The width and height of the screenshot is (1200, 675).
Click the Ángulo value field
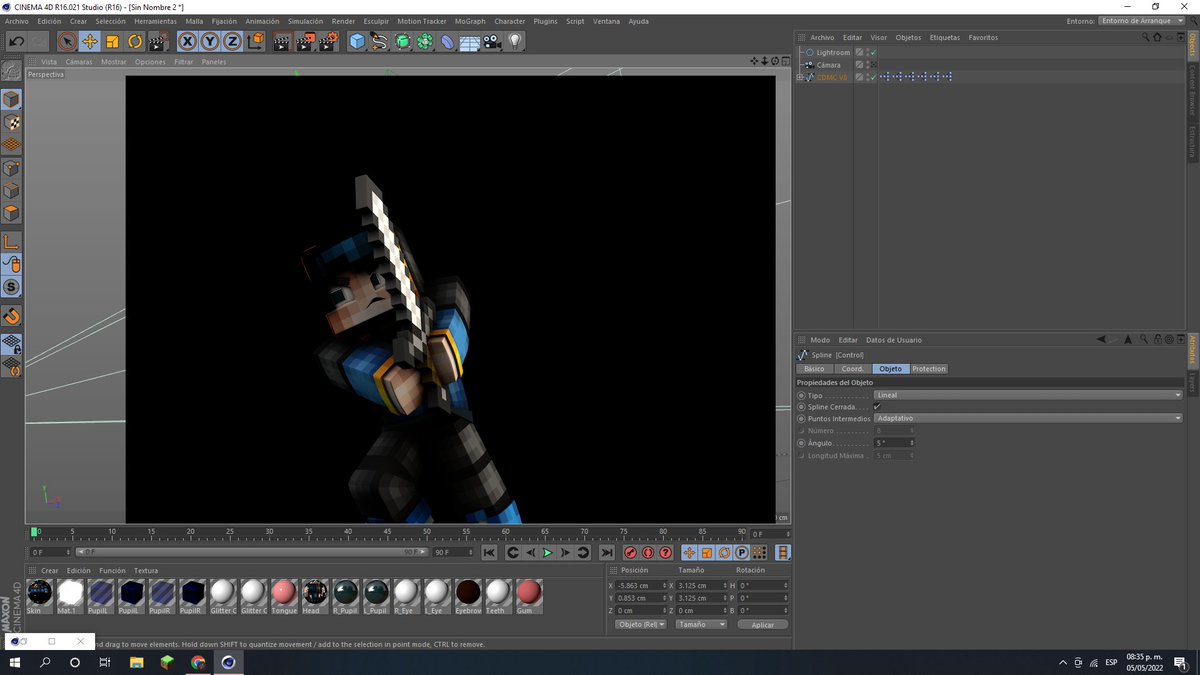[x=894, y=442]
